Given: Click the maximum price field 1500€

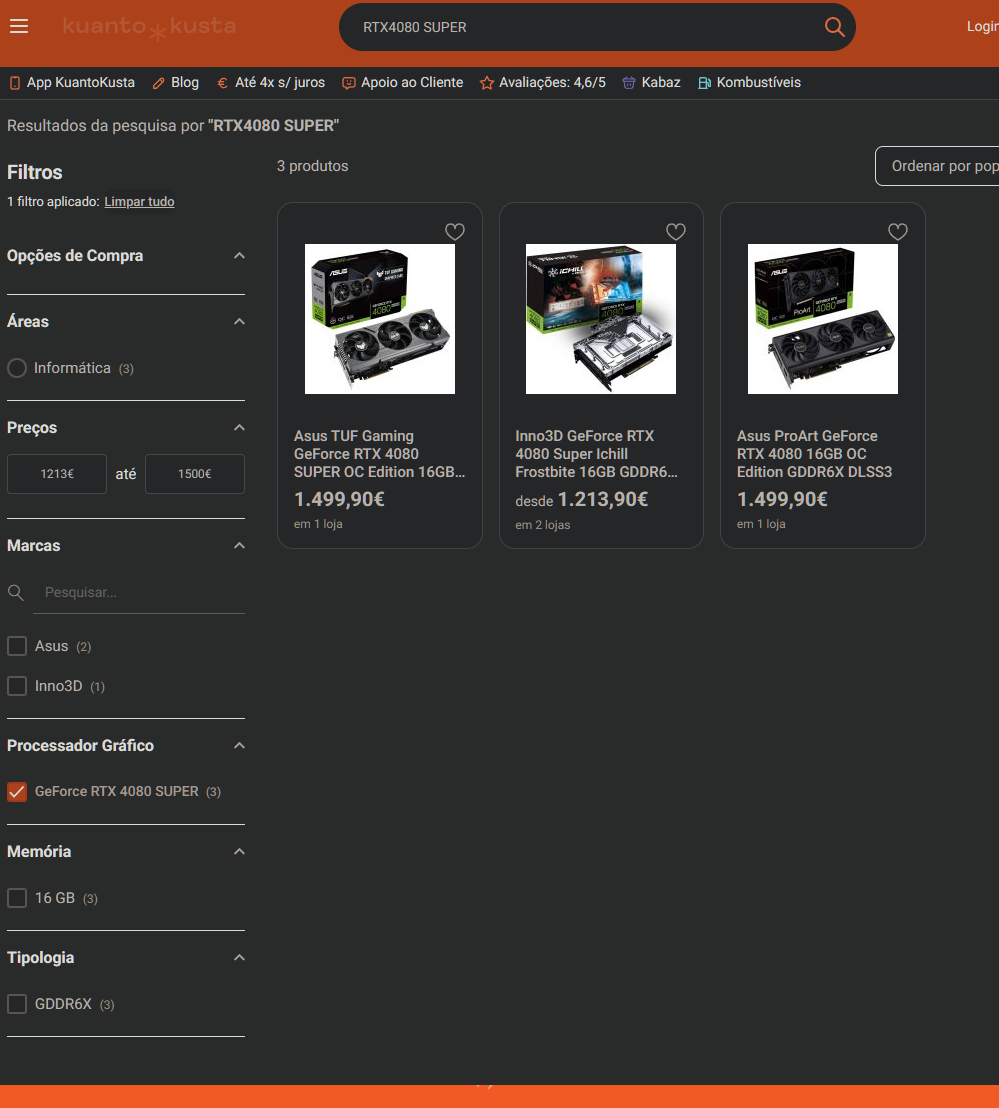Looking at the screenshot, I should [195, 474].
